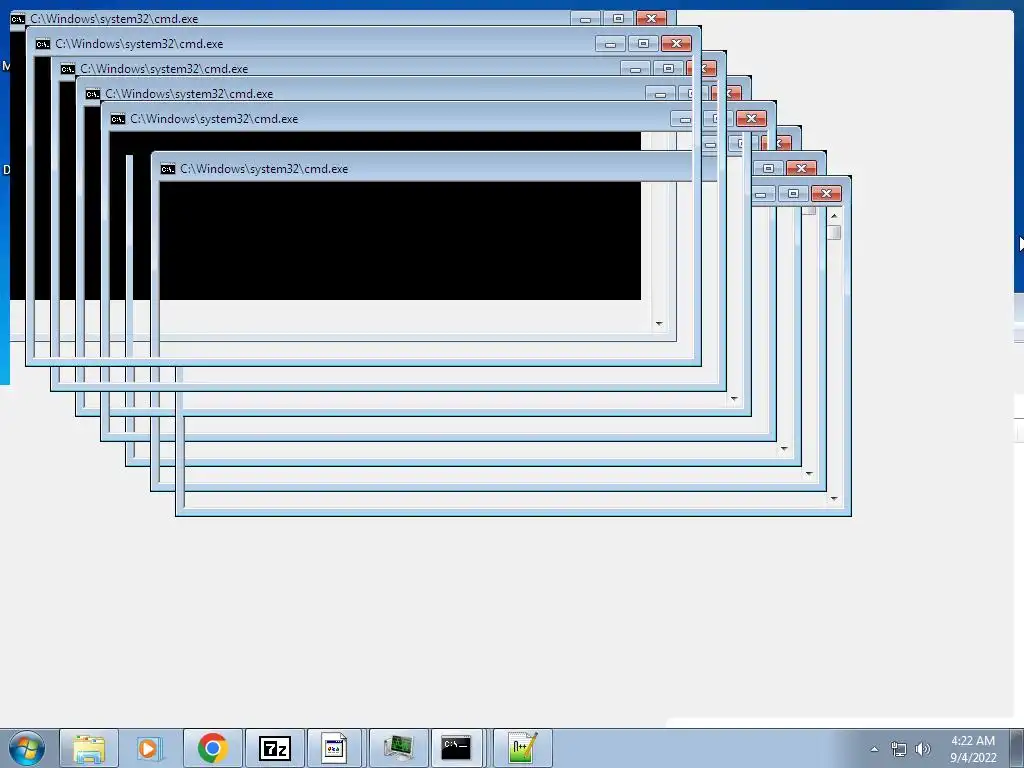
Task: Open Google Chrome from the taskbar
Action: [x=212, y=748]
